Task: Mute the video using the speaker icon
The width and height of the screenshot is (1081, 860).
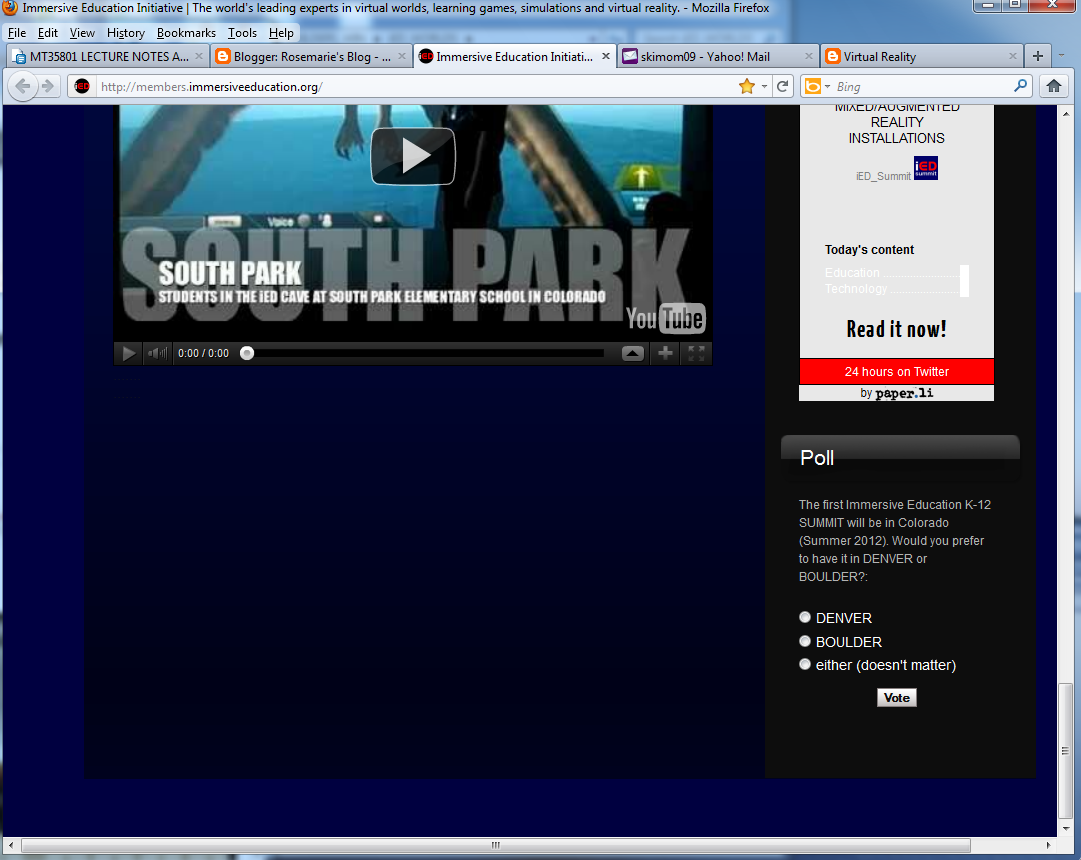Action: (157, 354)
